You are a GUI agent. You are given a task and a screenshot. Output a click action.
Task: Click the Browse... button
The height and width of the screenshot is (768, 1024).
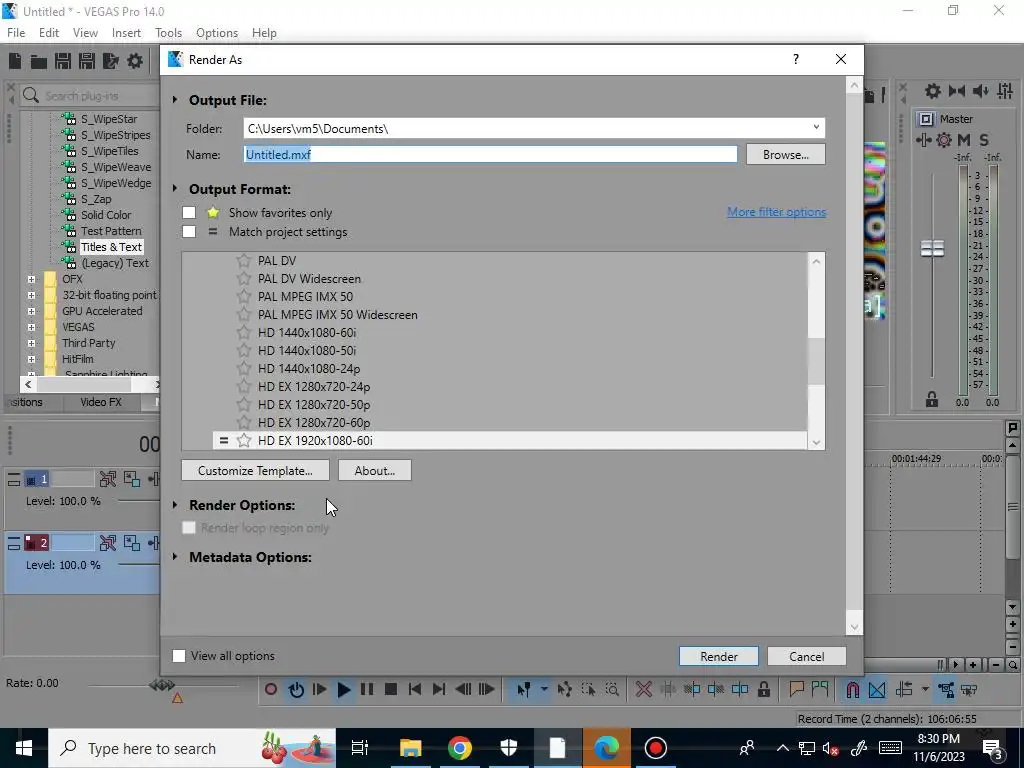[x=786, y=155]
